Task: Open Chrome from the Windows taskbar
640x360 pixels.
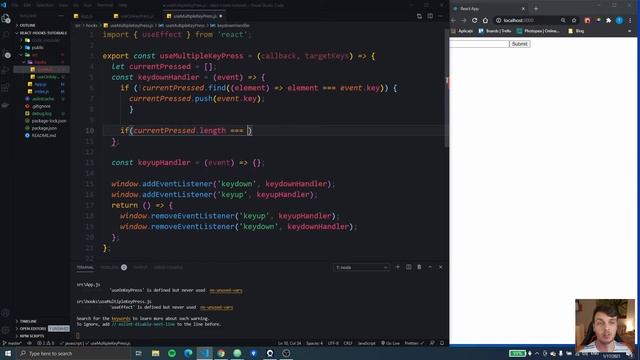Action: coord(221,353)
